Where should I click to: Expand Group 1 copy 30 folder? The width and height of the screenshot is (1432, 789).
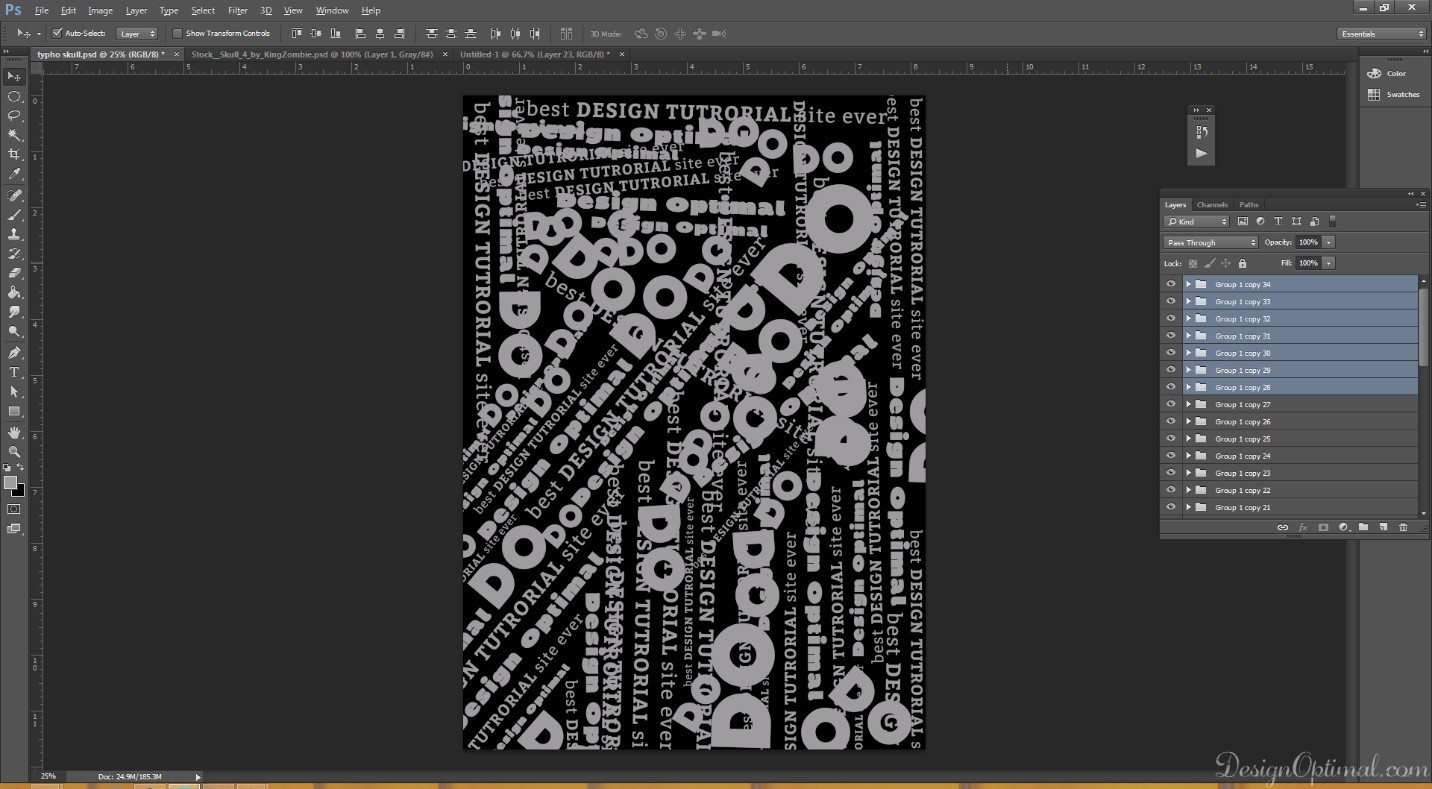[1189, 353]
